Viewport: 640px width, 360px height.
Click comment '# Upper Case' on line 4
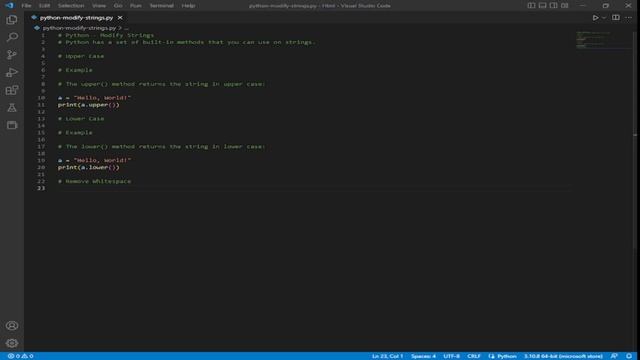tap(81, 56)
